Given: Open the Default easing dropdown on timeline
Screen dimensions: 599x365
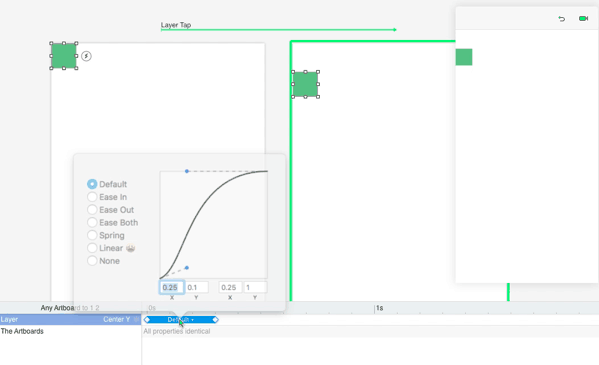Looking at the screenshot, I should pyautogui.click(x=181, y=320).
